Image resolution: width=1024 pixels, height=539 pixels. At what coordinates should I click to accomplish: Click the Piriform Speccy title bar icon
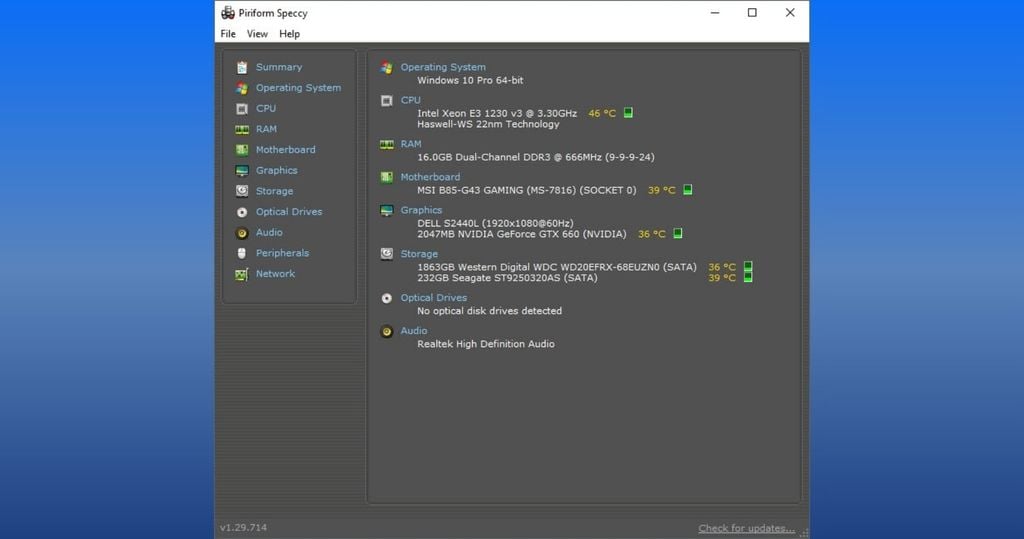[228, 12]
